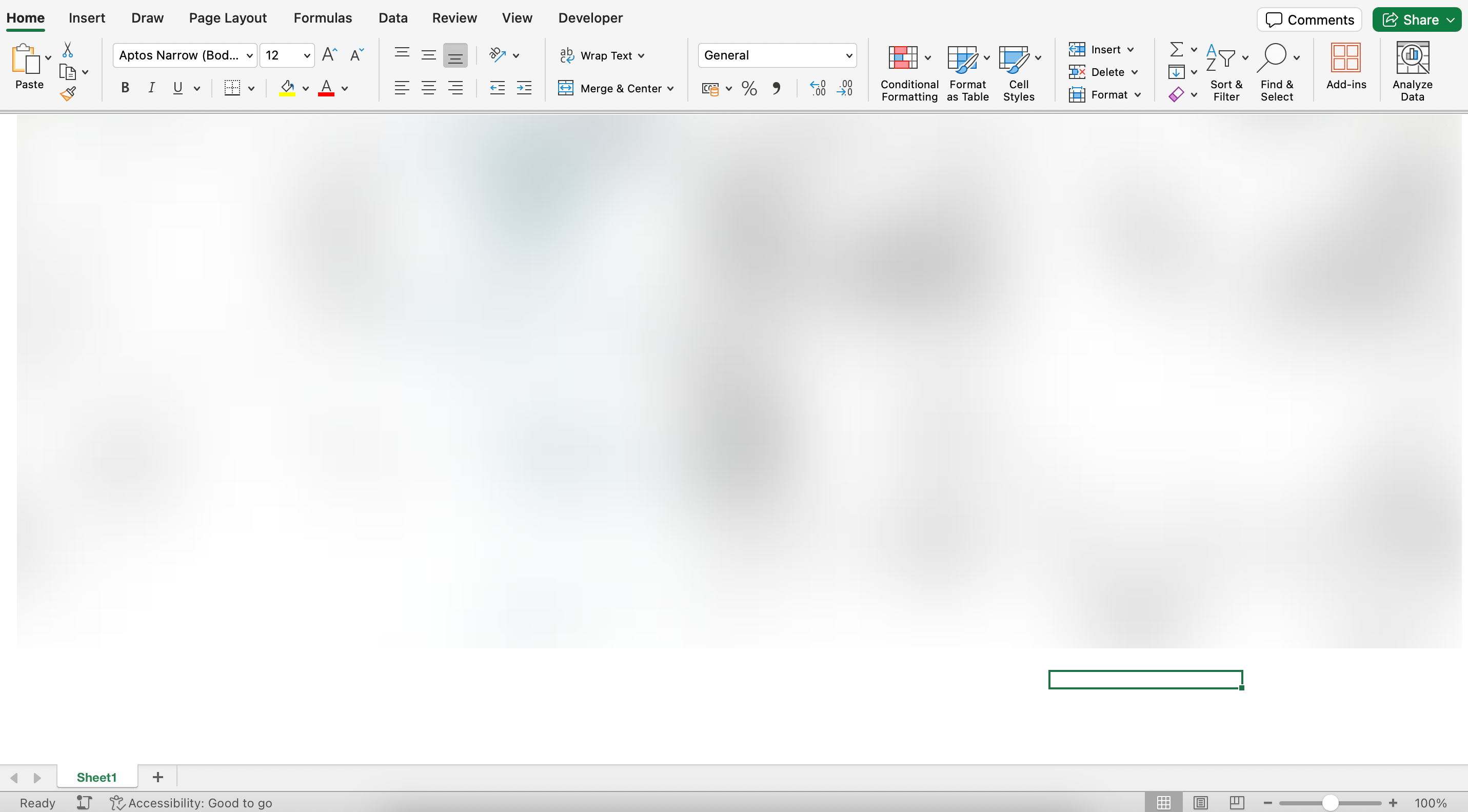Click the Increase Font Size icon

pos(329,55)
